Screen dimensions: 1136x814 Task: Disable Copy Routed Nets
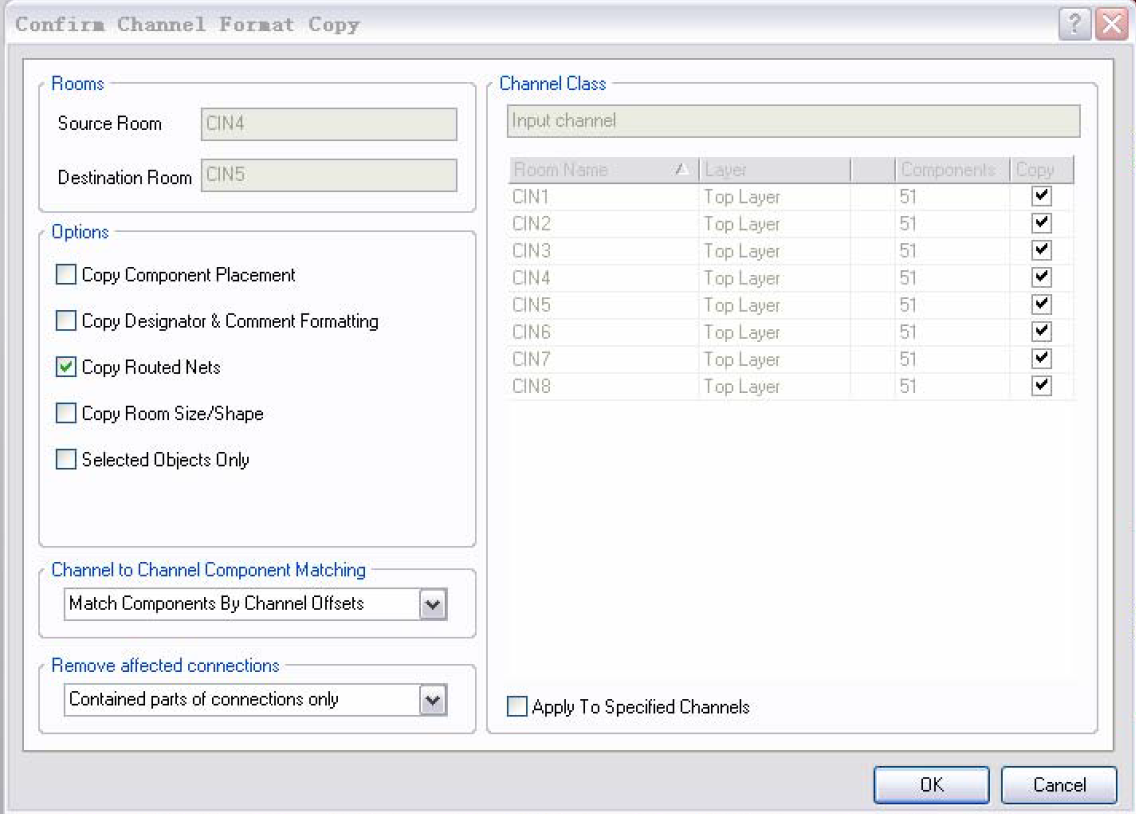pyautogui.click(x=65, y=366)
